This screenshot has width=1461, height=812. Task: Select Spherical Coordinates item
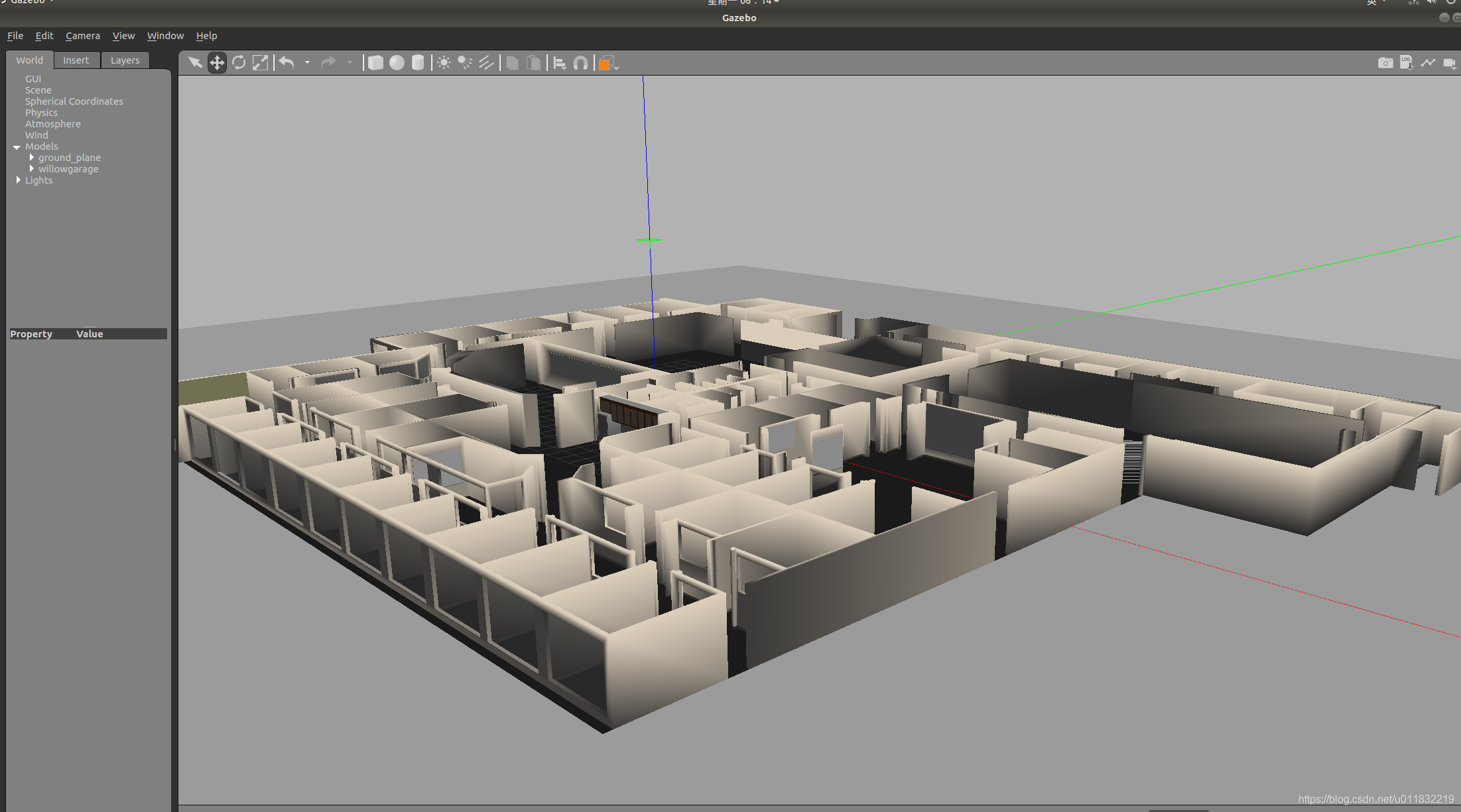[x=74, y=101]
